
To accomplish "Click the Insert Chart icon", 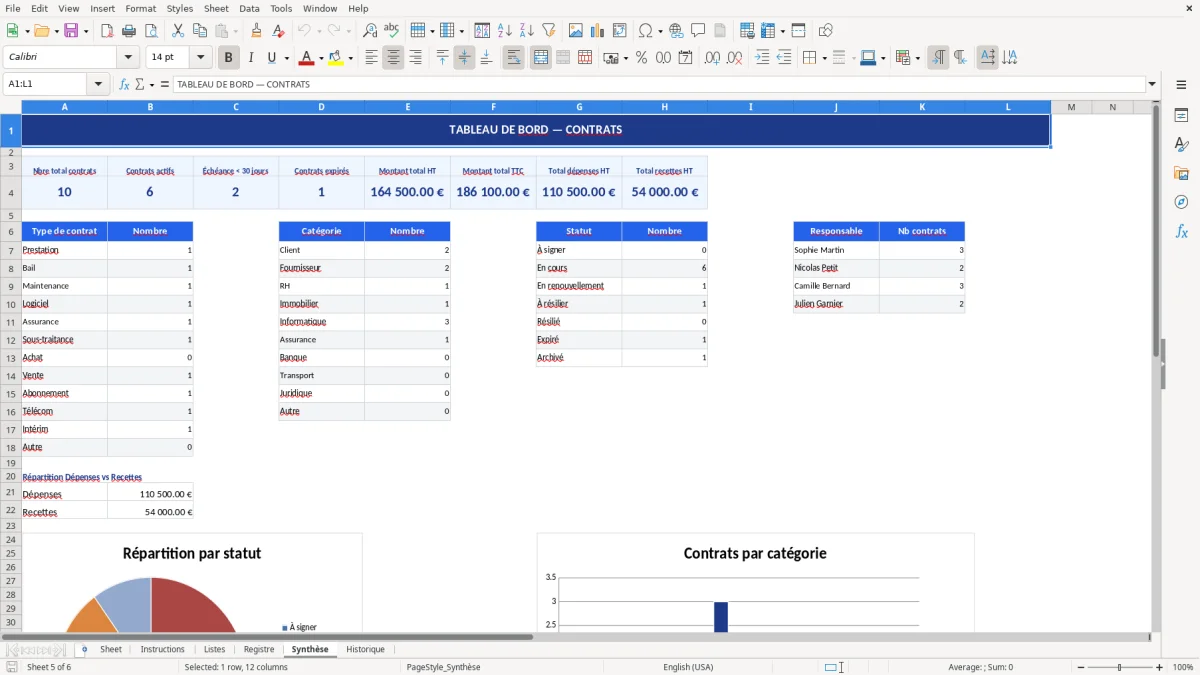I will [x=597, y=31].
